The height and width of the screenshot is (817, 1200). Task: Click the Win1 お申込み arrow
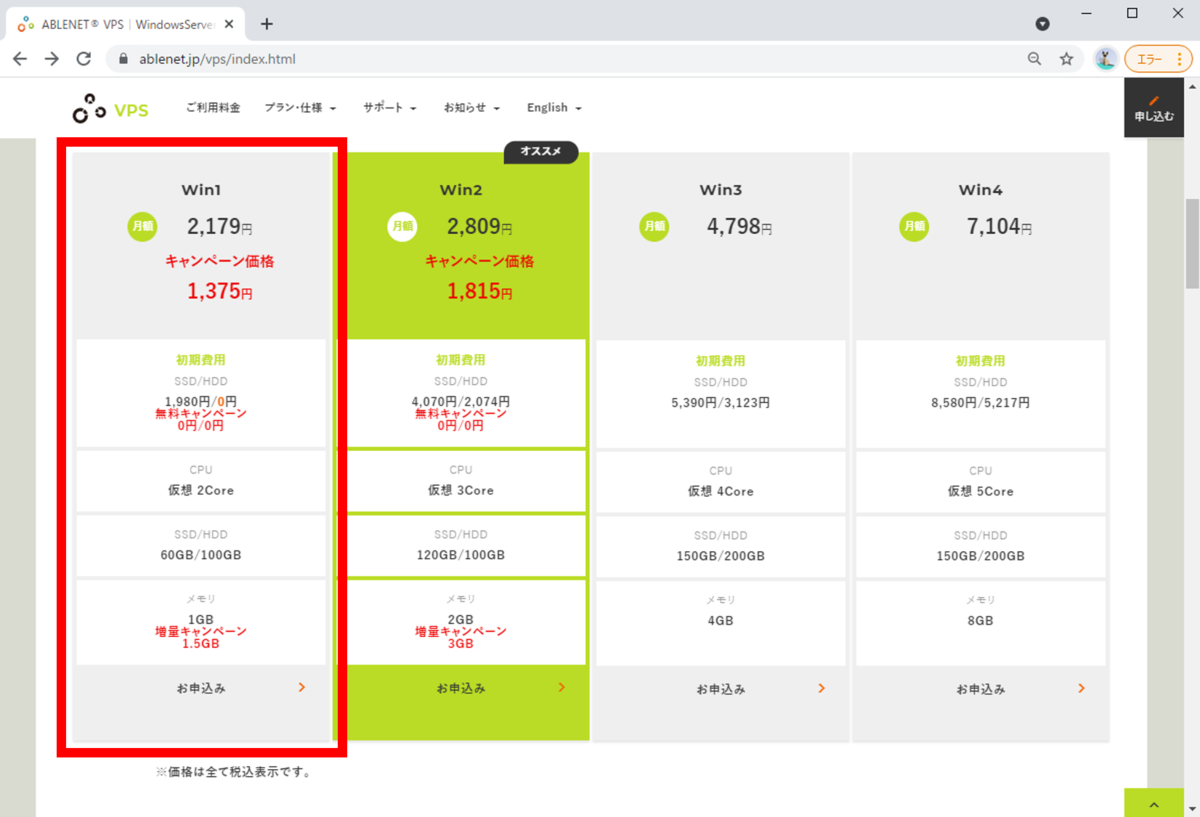pos(301,688)
